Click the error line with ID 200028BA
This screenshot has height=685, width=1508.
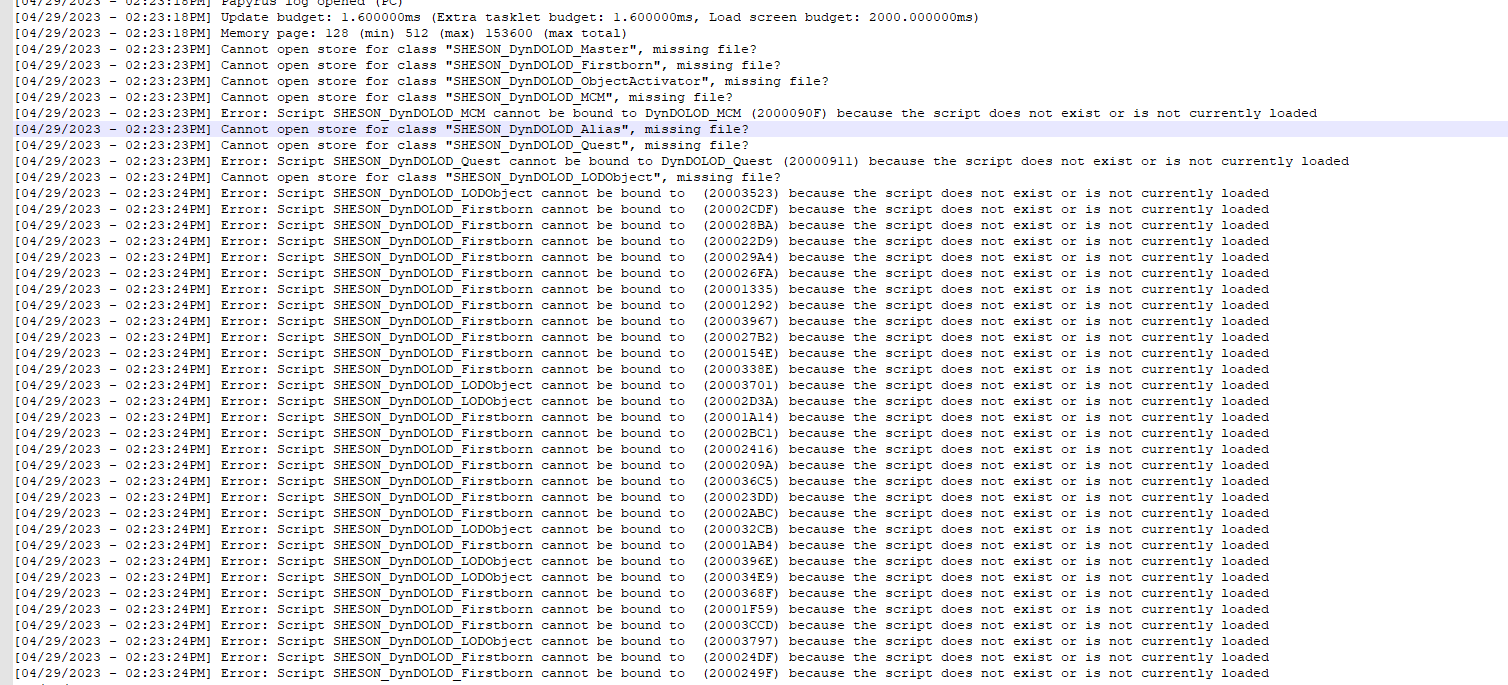pos(642,225)
